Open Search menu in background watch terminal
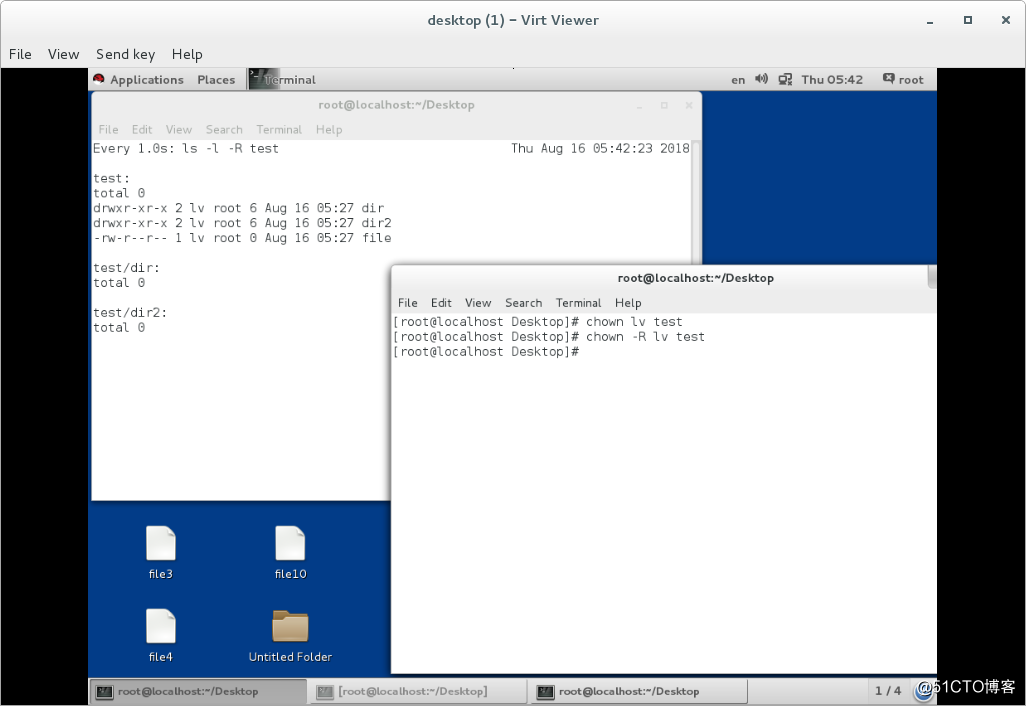Viewport: 1026px width, 706px height. [224, 130]
